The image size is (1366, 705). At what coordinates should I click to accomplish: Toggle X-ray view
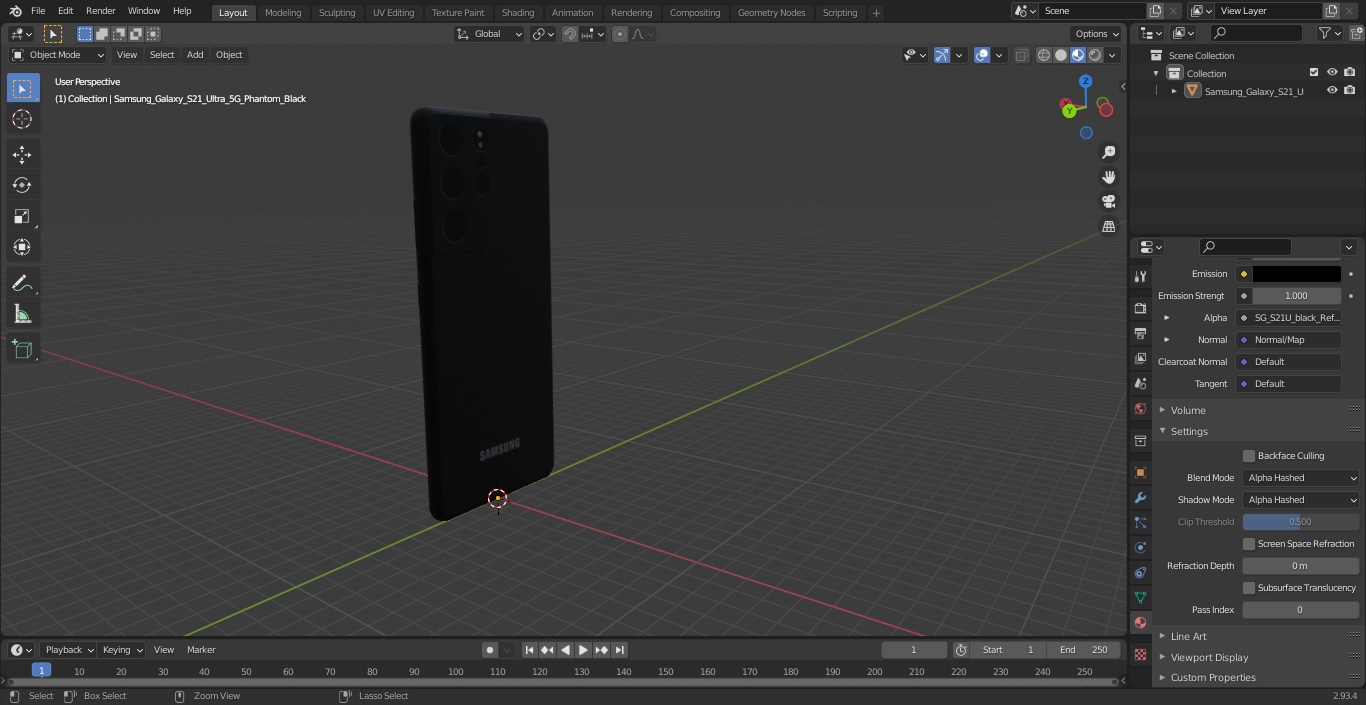click(1021, 55)
